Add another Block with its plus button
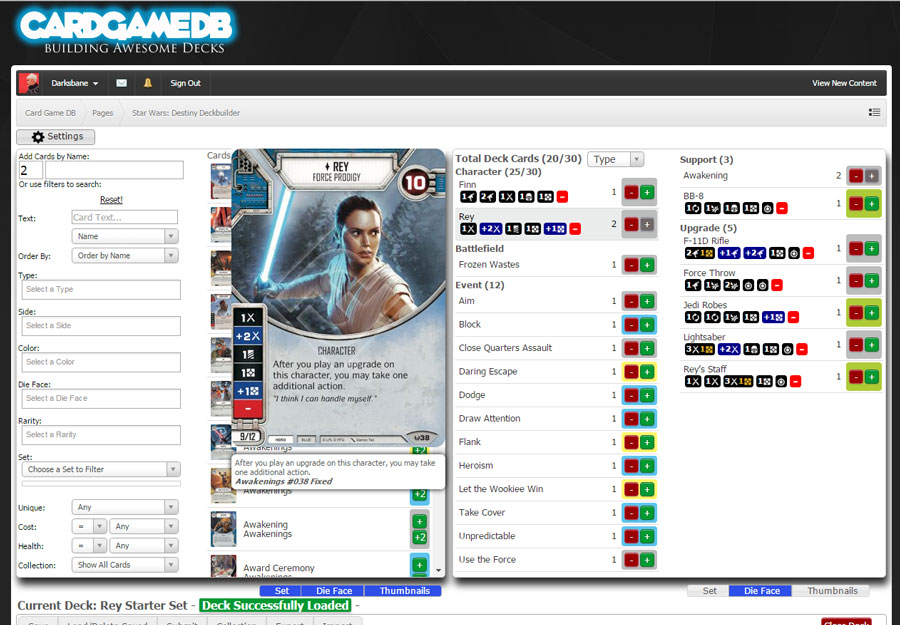The width and height of the screenshot is (900, 625). click(x=647, y=325)
